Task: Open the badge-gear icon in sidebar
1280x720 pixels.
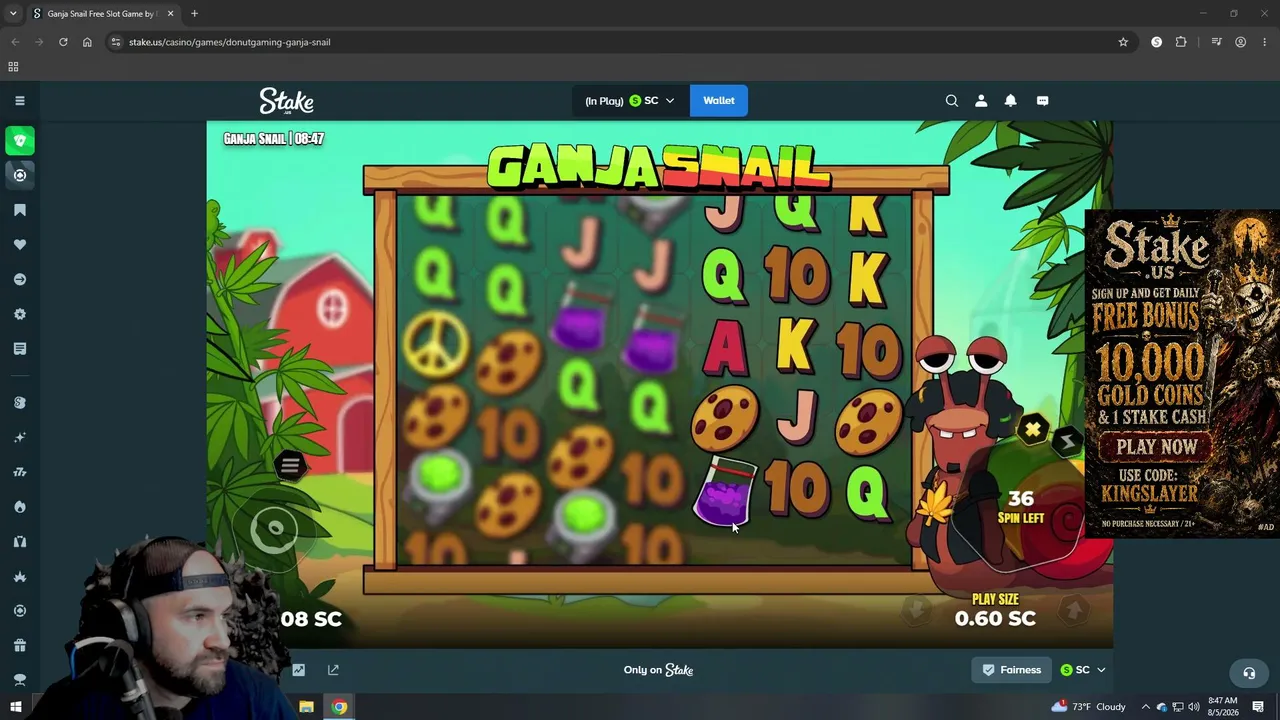Action: pos(20,314)
